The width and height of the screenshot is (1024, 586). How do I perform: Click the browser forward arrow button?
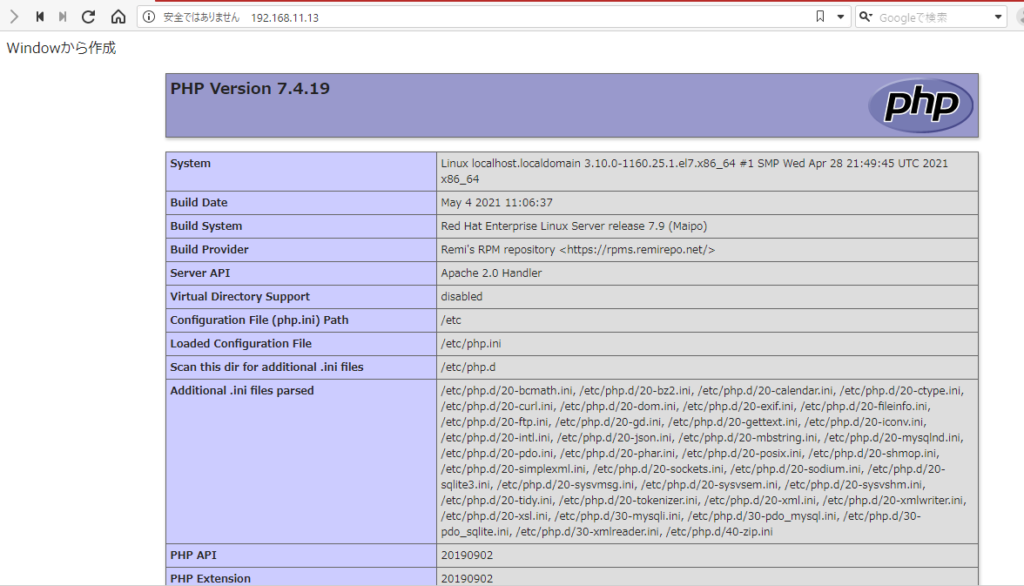click(14, 17)
